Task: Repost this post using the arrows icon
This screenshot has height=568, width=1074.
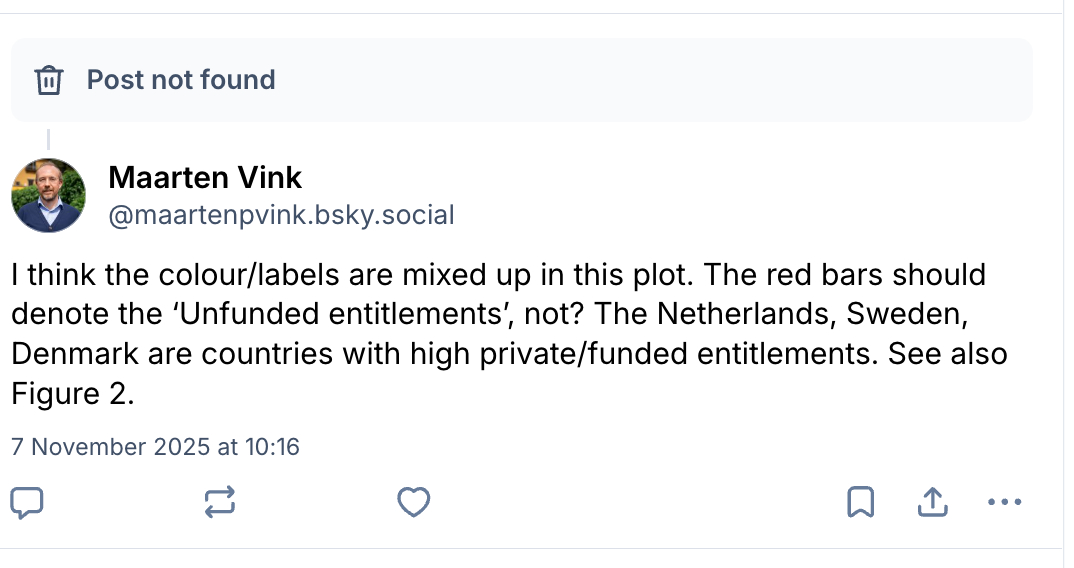Action: click(220, 502)
